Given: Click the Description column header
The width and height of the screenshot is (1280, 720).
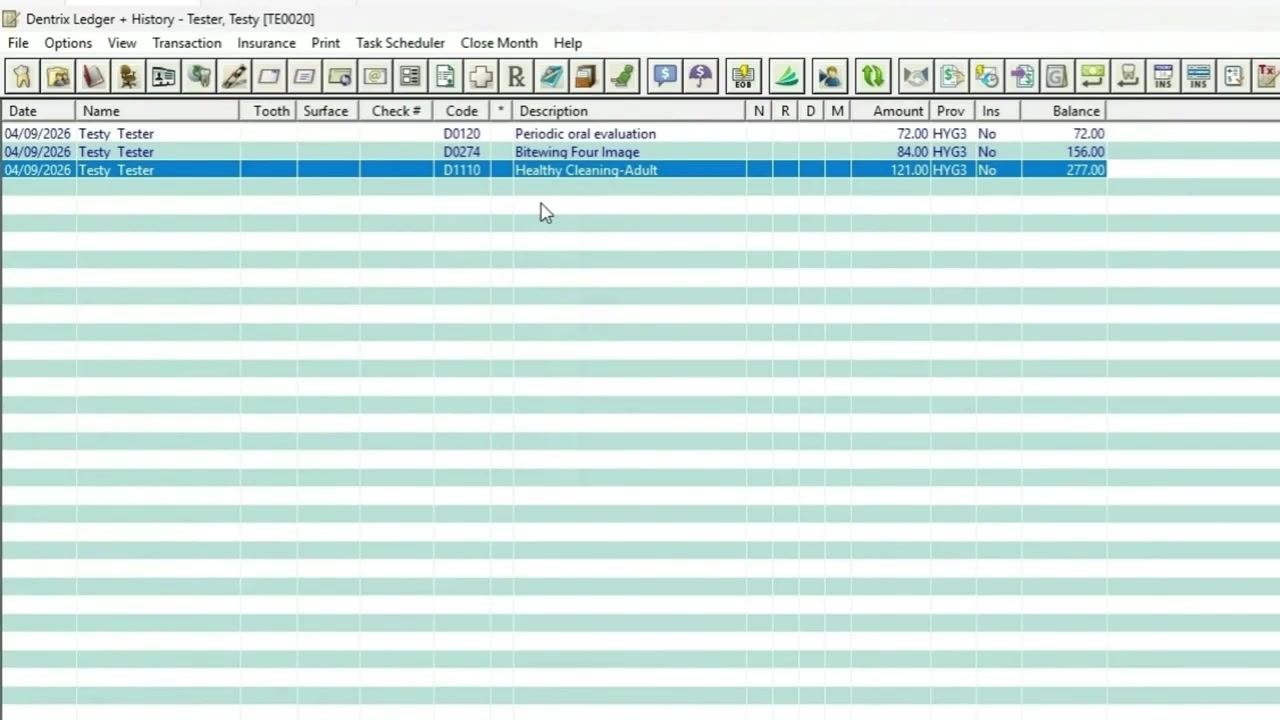Looking at the screenshot, I should point(629,111).
